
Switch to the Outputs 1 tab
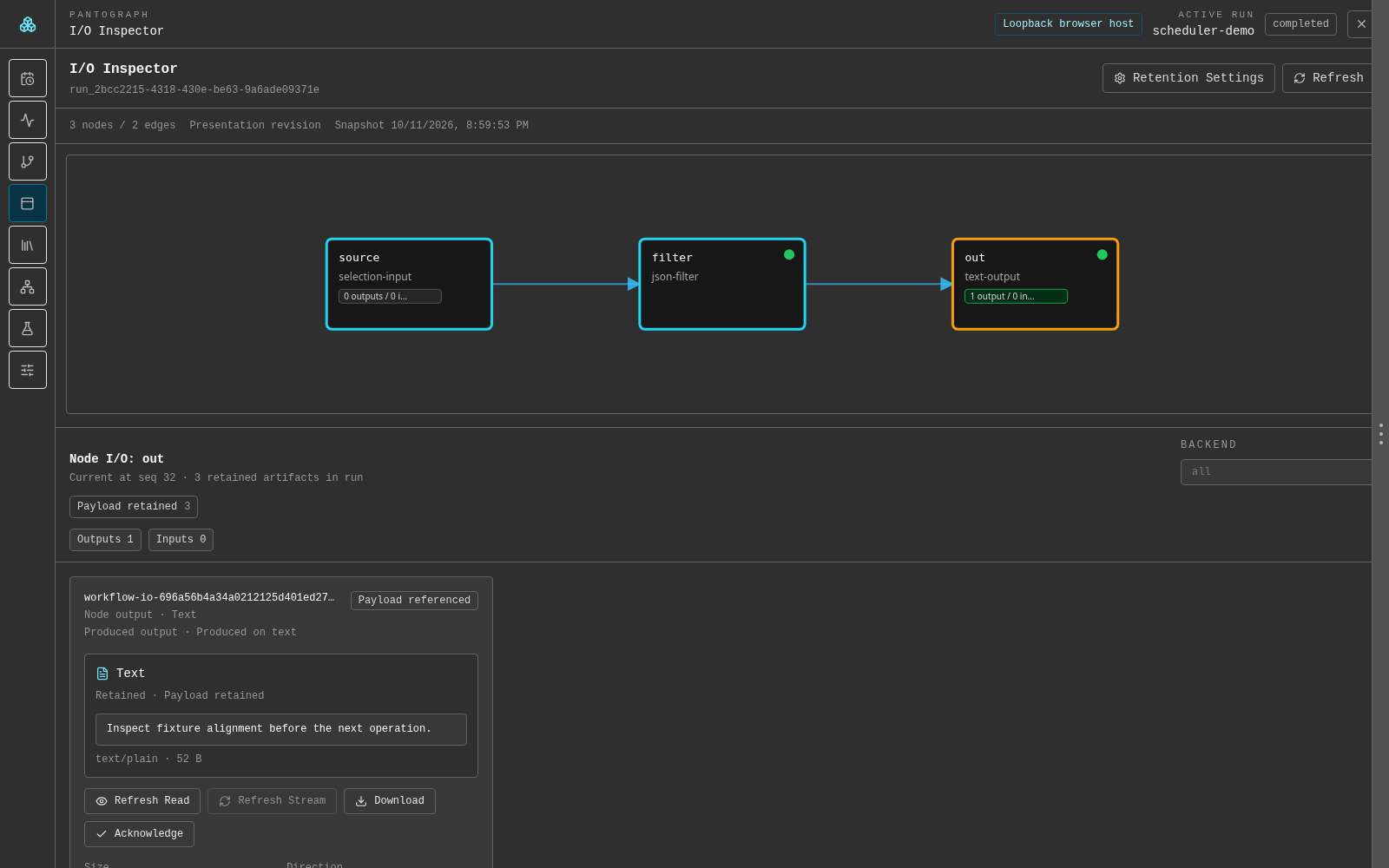(105, 540)
